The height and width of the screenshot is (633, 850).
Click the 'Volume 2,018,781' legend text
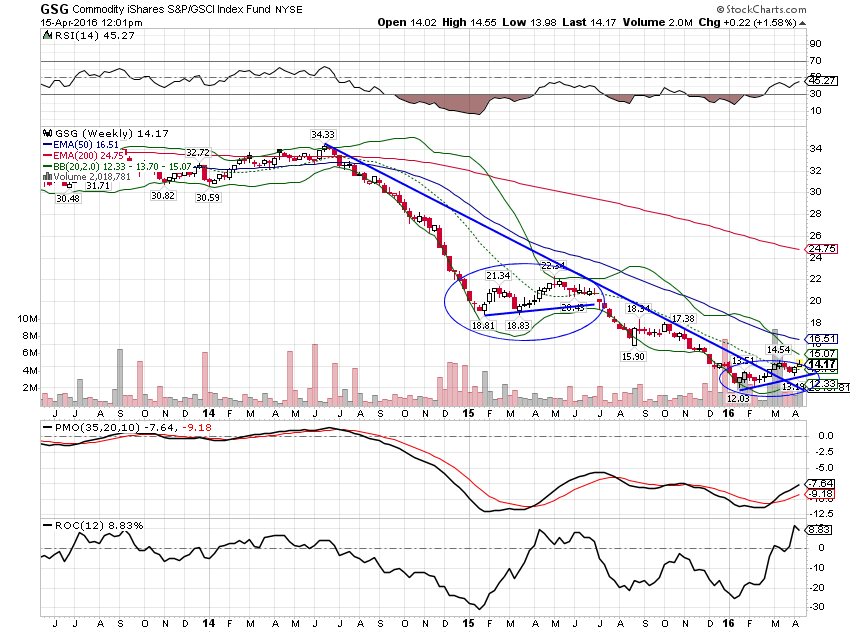[x=92, y=177]
